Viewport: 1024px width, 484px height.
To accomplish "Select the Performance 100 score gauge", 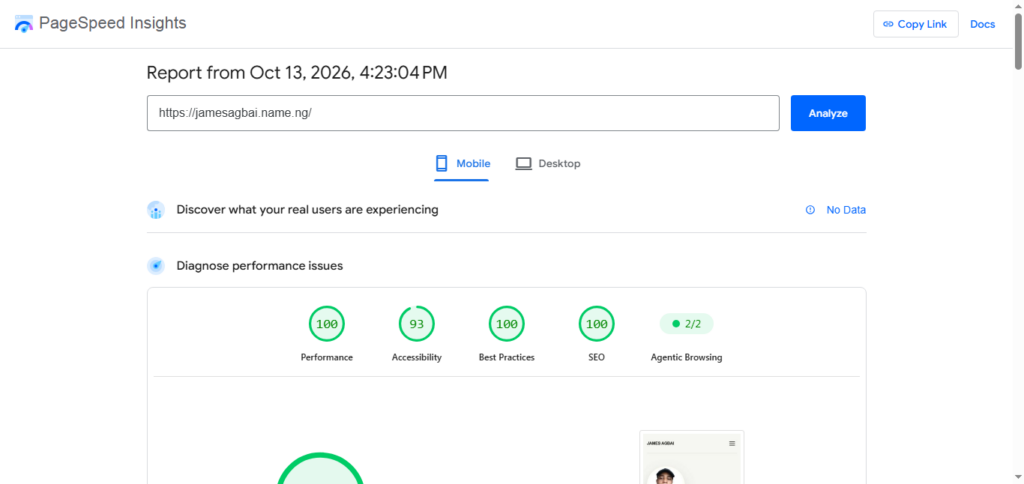I will point(327,323).
